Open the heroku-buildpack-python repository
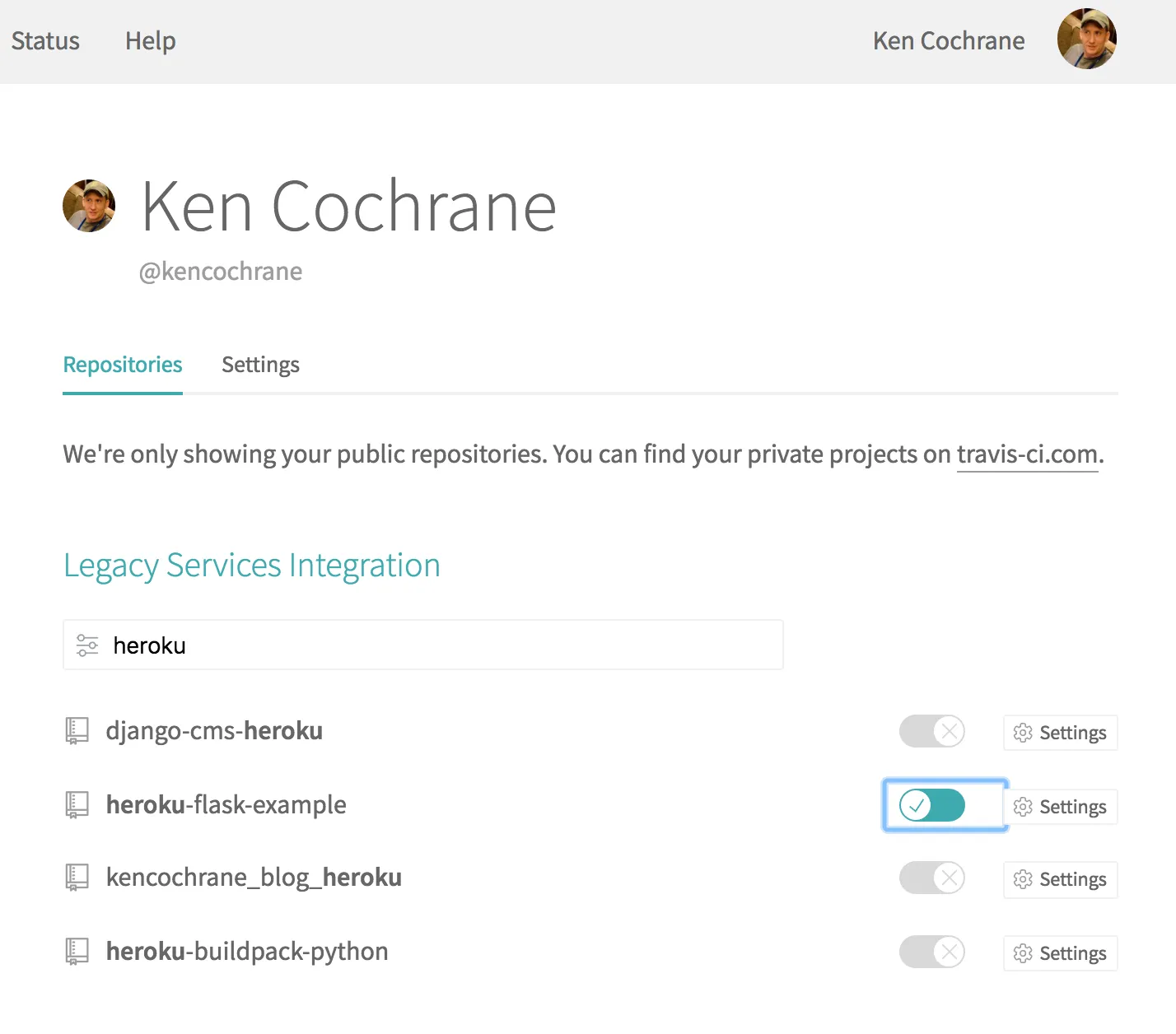1176x1034 pixels. [247, 952]
